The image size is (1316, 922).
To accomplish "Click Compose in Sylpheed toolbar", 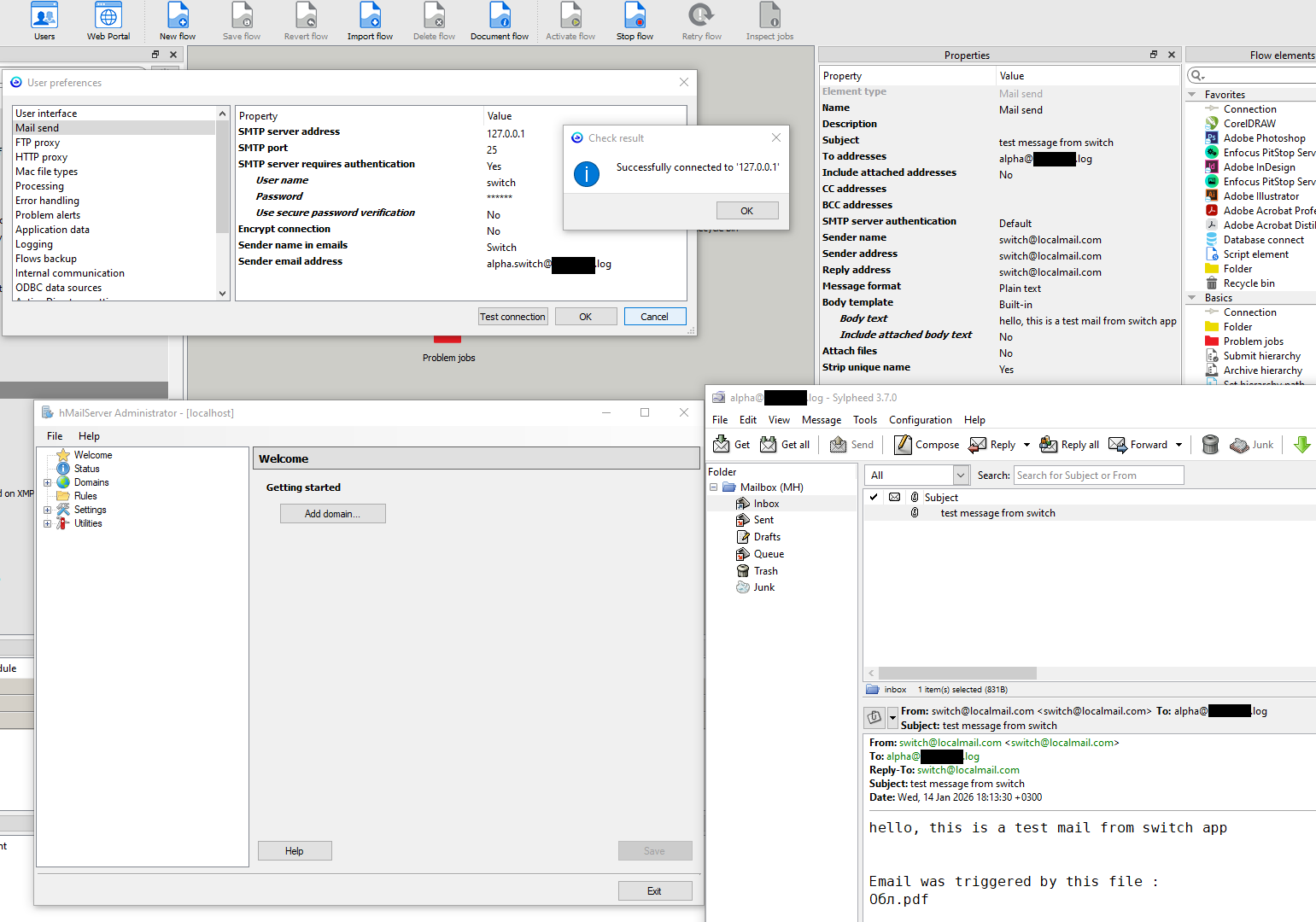I will tap(927, 445).
